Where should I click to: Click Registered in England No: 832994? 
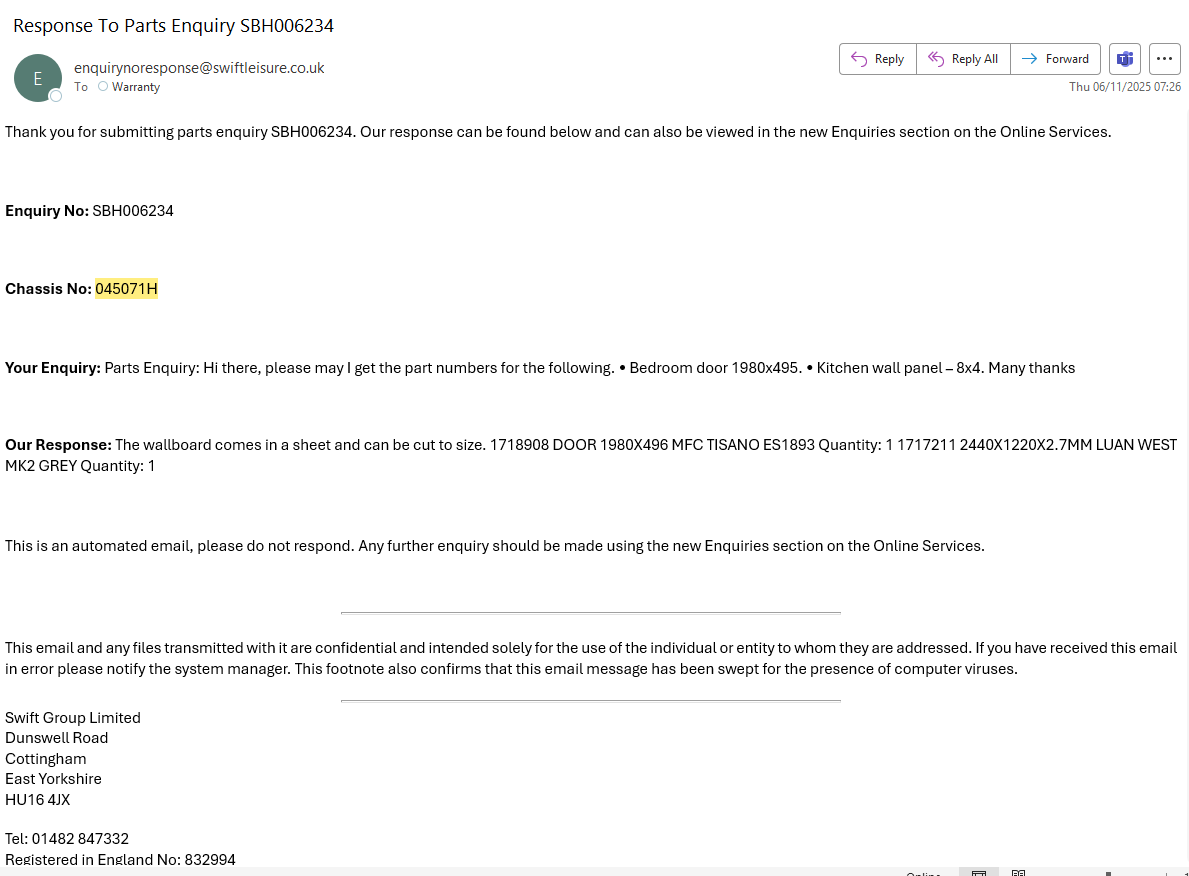[121, 859]
